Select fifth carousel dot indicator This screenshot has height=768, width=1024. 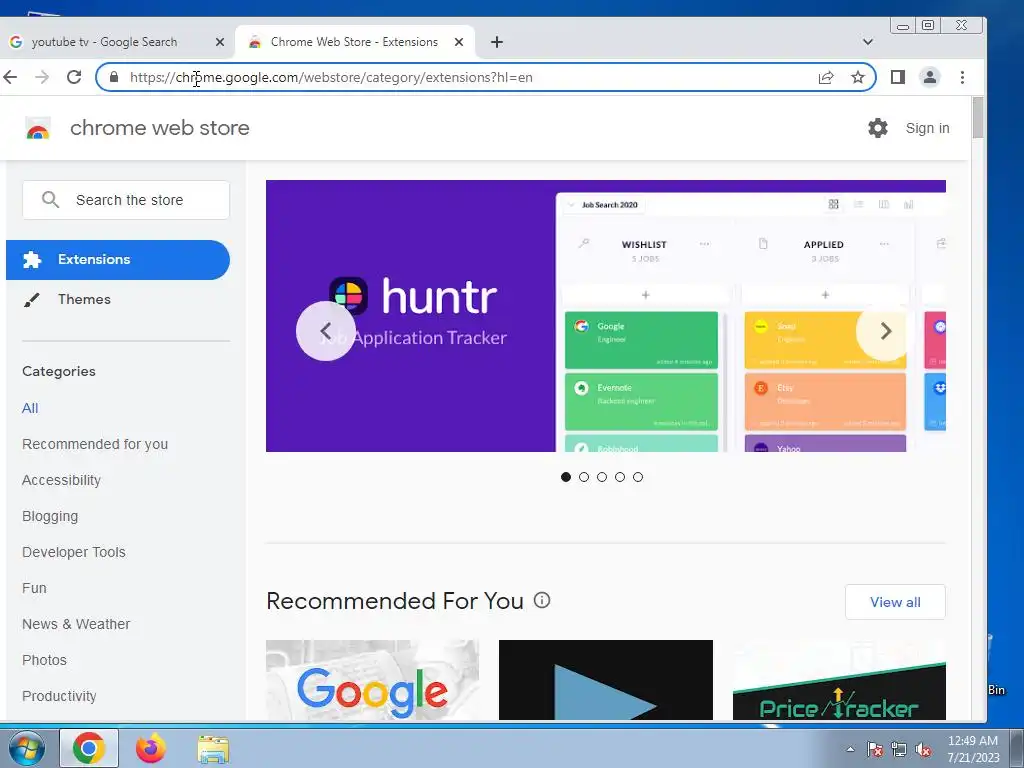tap(638, 477)
